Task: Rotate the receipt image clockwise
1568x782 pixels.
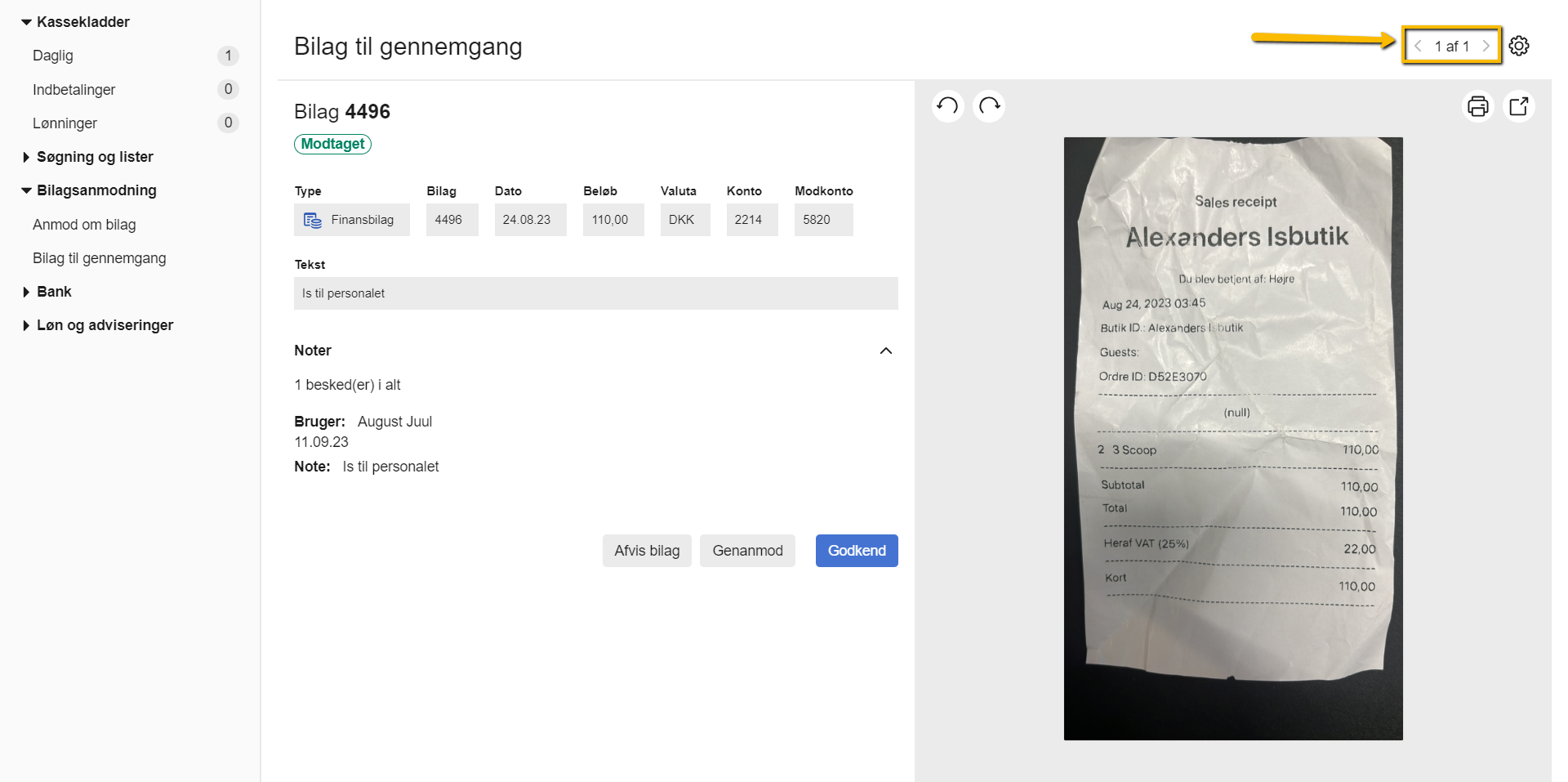Action: 988,105
